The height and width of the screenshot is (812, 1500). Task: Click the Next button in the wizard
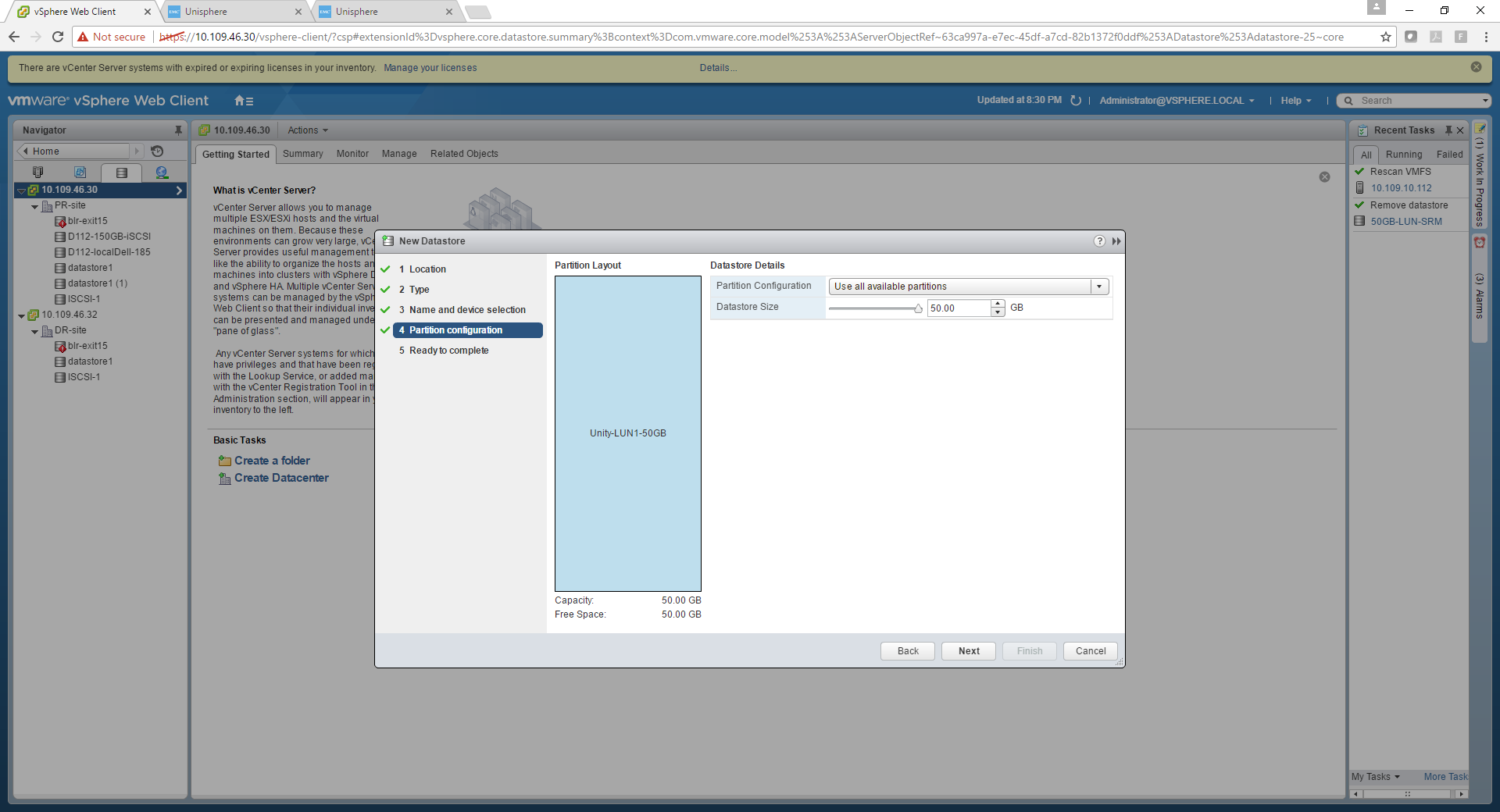[968, 651]
